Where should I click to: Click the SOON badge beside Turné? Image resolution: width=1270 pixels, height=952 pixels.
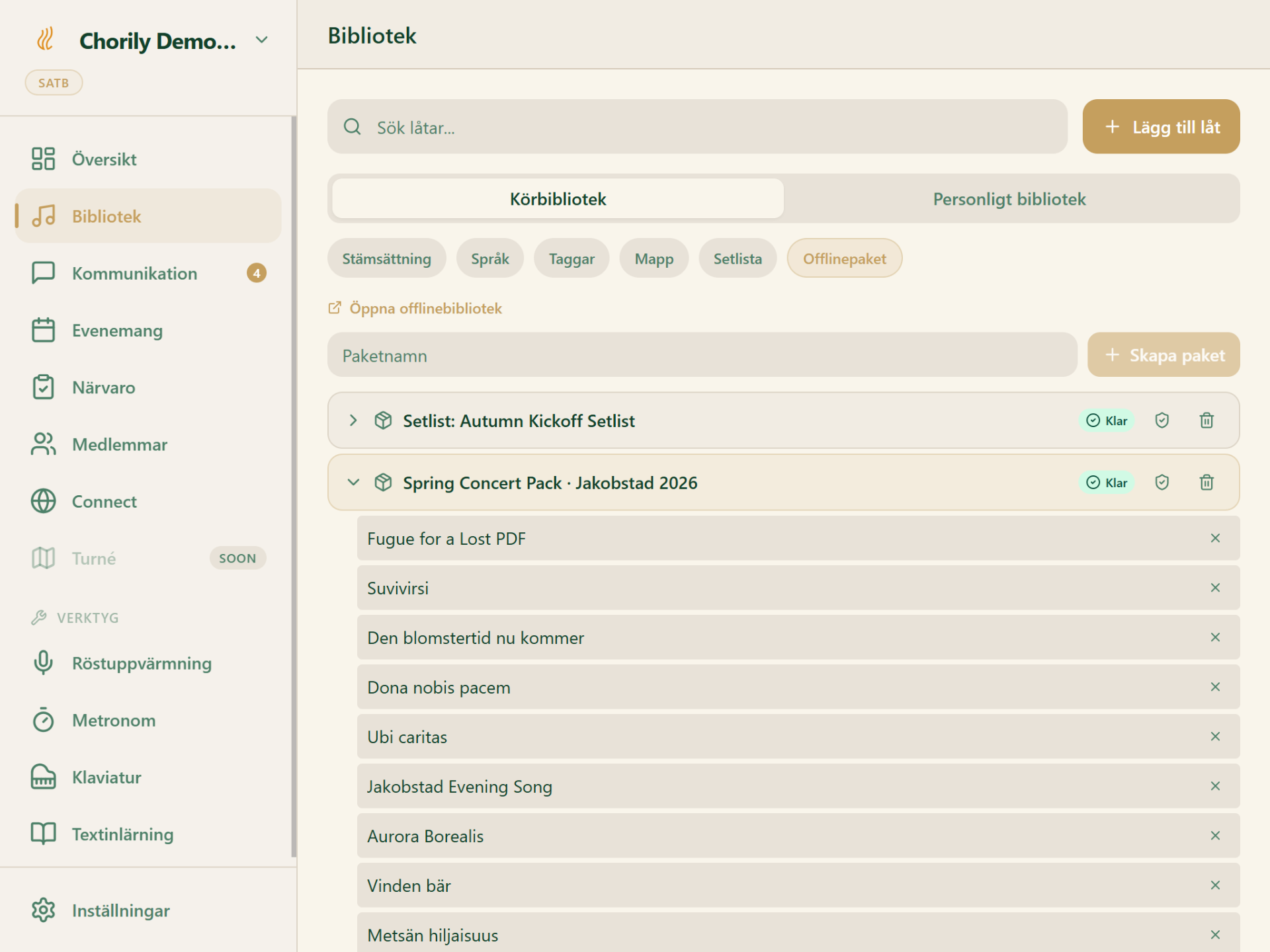tap(237, 558)
